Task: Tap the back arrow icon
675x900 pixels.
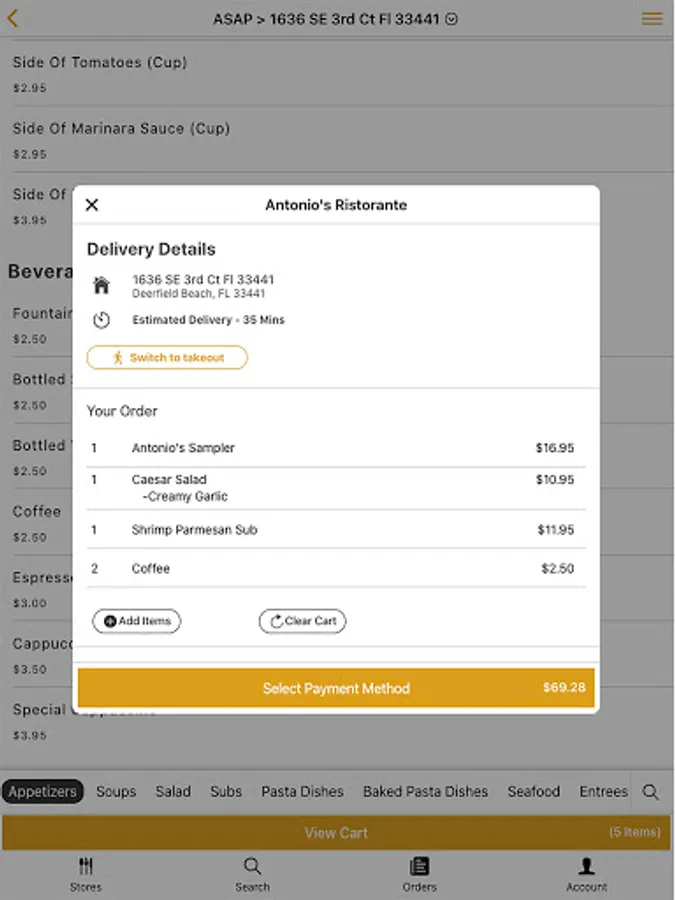Action: pos(13,19)
